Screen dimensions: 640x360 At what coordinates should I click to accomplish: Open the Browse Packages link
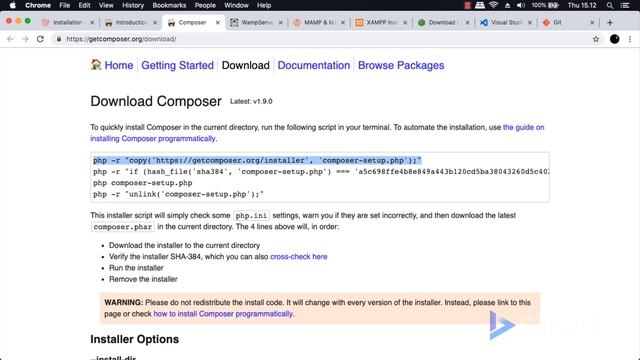tap(401, 65)
